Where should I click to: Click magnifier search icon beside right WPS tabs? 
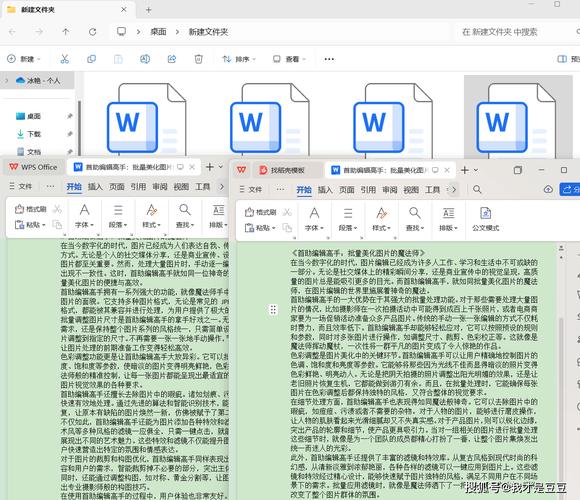tap(477, 190)
